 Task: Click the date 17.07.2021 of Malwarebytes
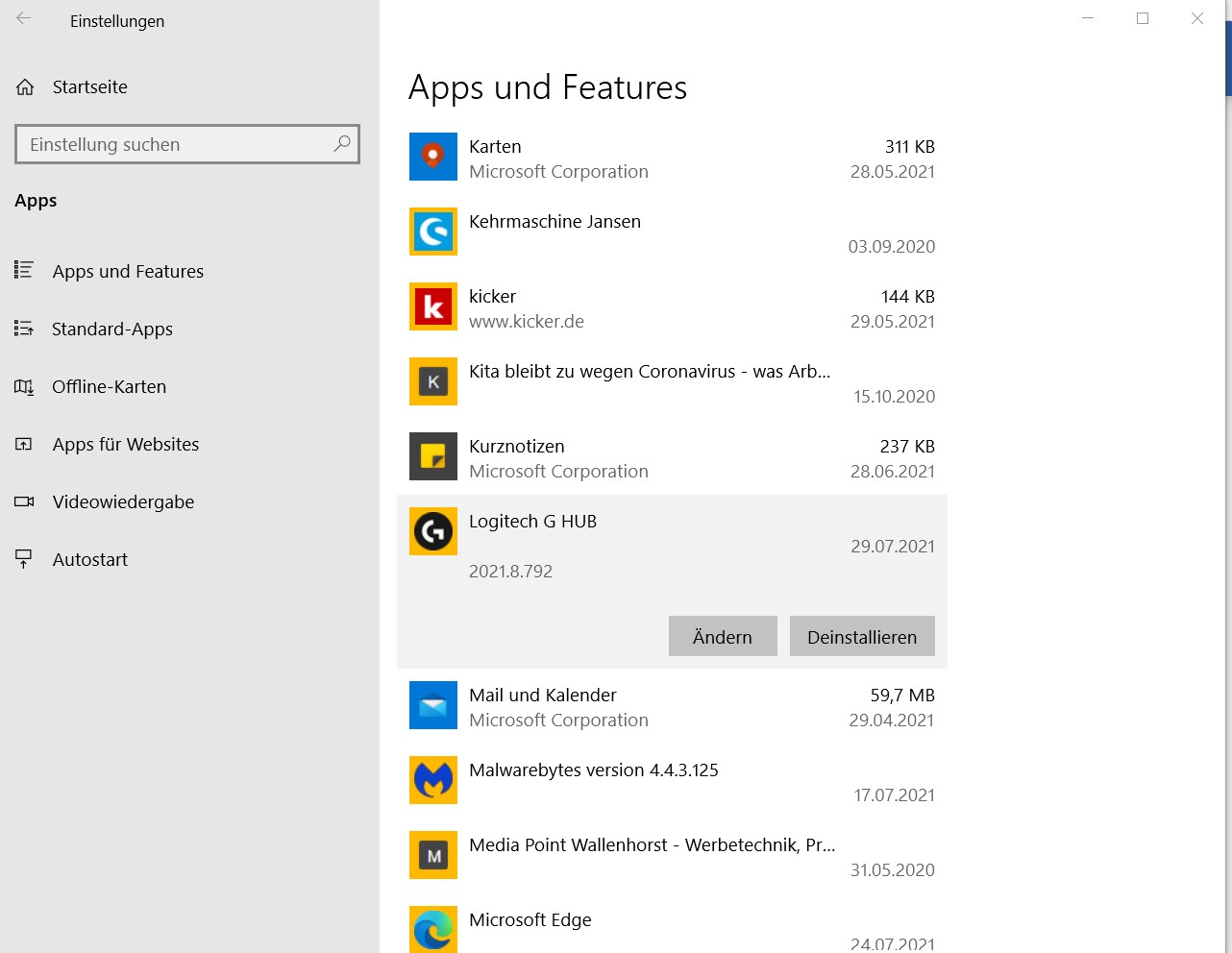[895, 794]
